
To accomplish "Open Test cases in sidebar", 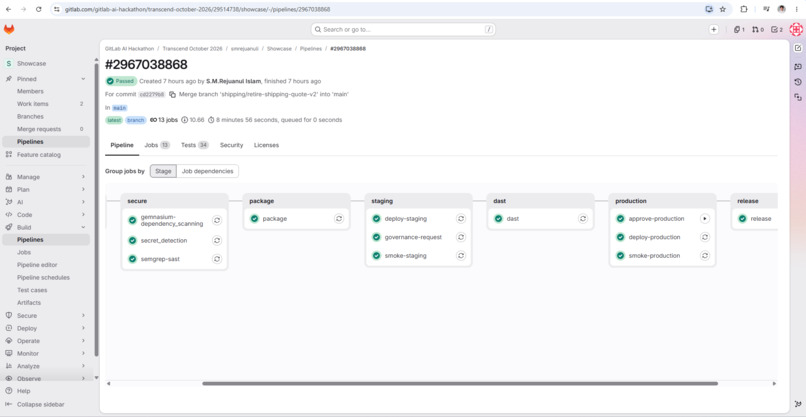I will (32, 290).
